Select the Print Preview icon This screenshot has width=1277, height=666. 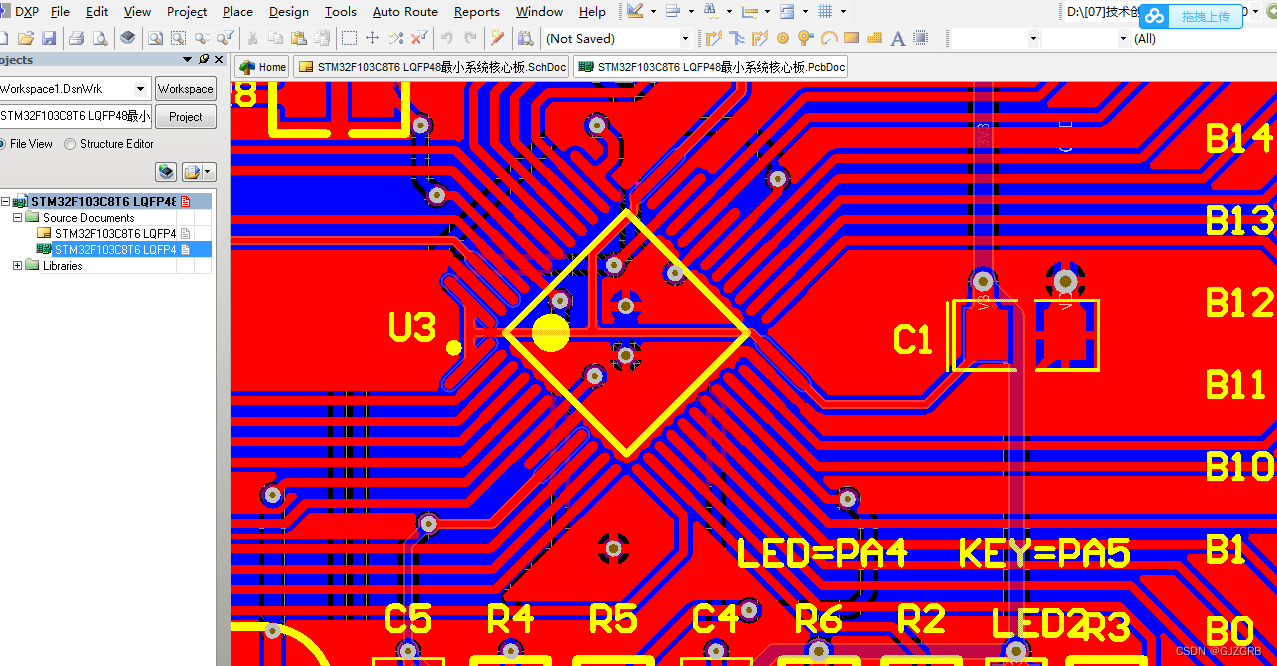pyautogui.click(x=98, y=38)
